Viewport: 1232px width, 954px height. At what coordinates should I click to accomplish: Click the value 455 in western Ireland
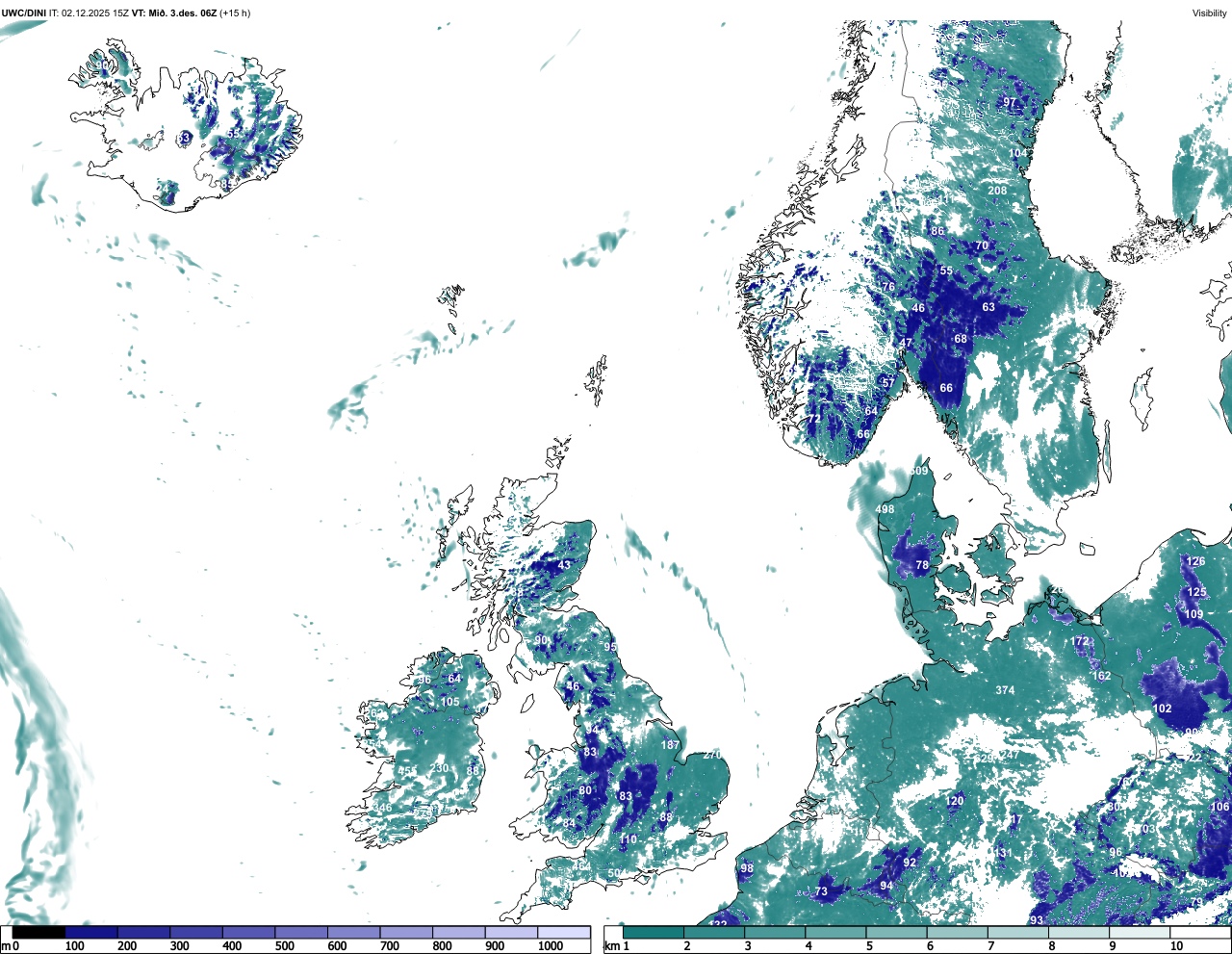pyautogui.click(x=407, y=771)
